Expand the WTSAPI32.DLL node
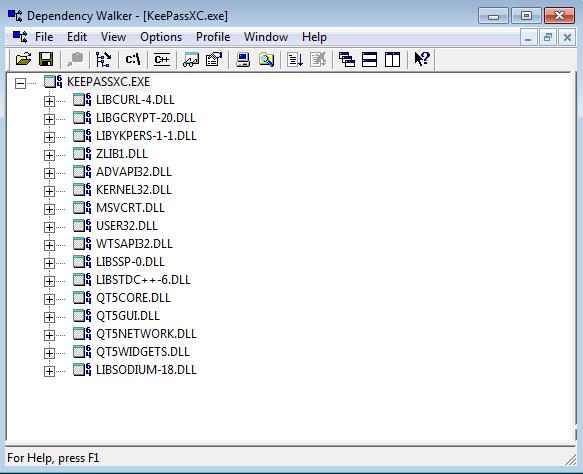583x474 pixels. [49, 245]
